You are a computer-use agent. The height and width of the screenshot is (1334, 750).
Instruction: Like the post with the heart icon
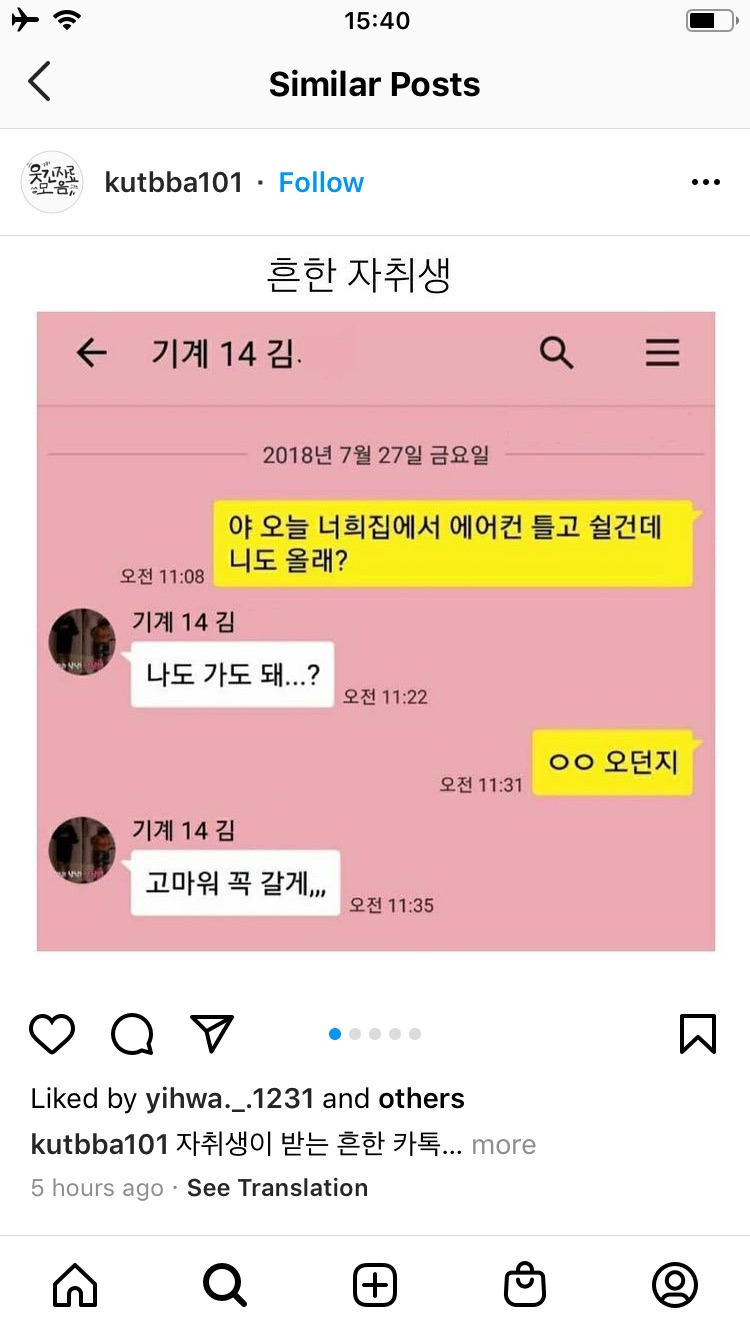pyautogui.click(x=52, y=1034)
